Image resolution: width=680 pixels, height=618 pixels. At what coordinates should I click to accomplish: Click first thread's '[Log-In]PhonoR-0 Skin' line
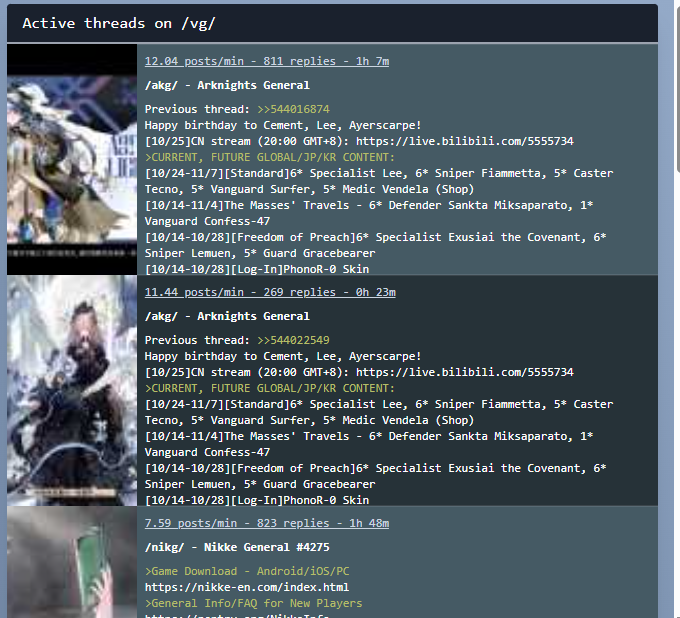257,269
